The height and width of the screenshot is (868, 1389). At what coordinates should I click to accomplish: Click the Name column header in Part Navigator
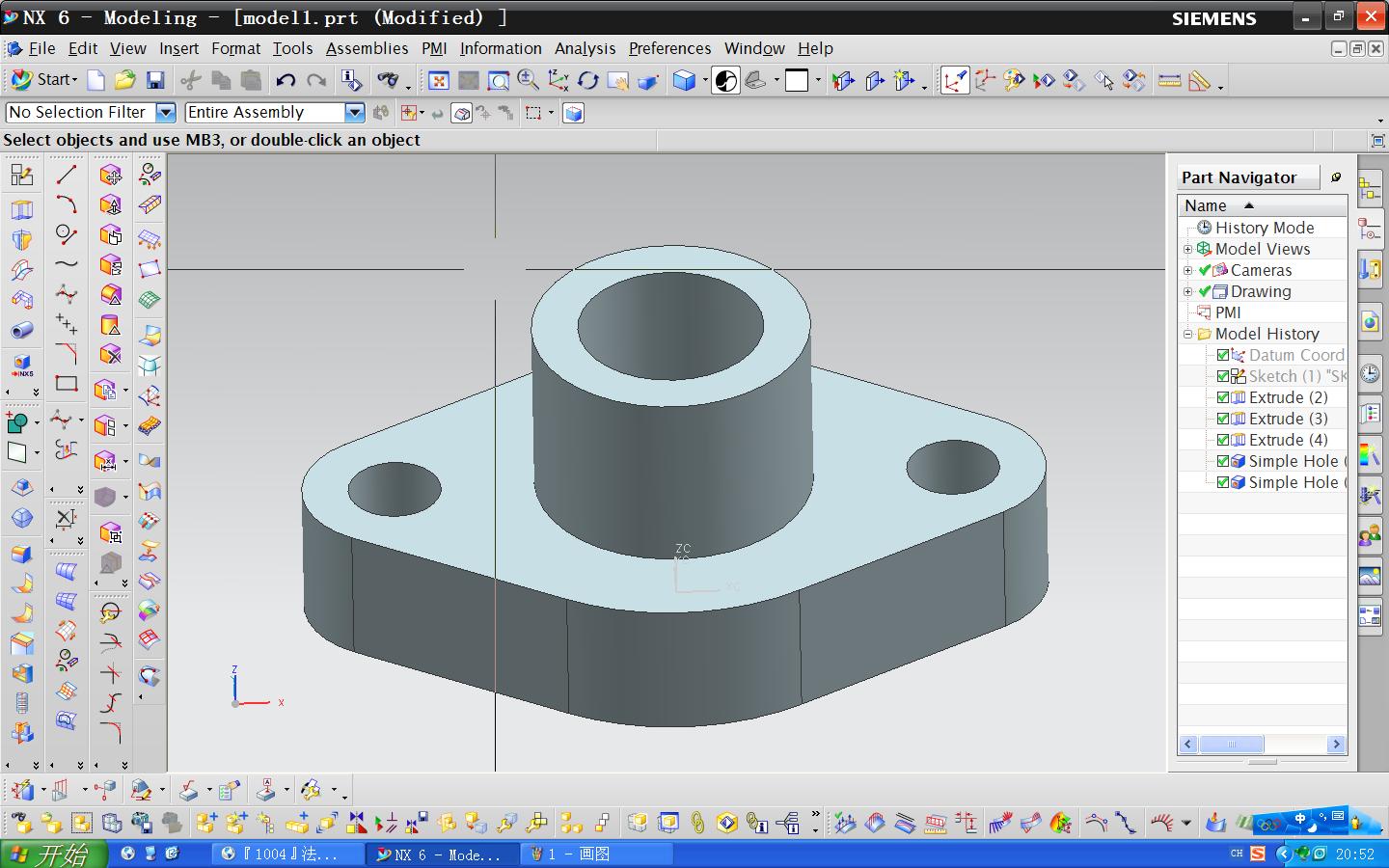[x=1206, y=205]
